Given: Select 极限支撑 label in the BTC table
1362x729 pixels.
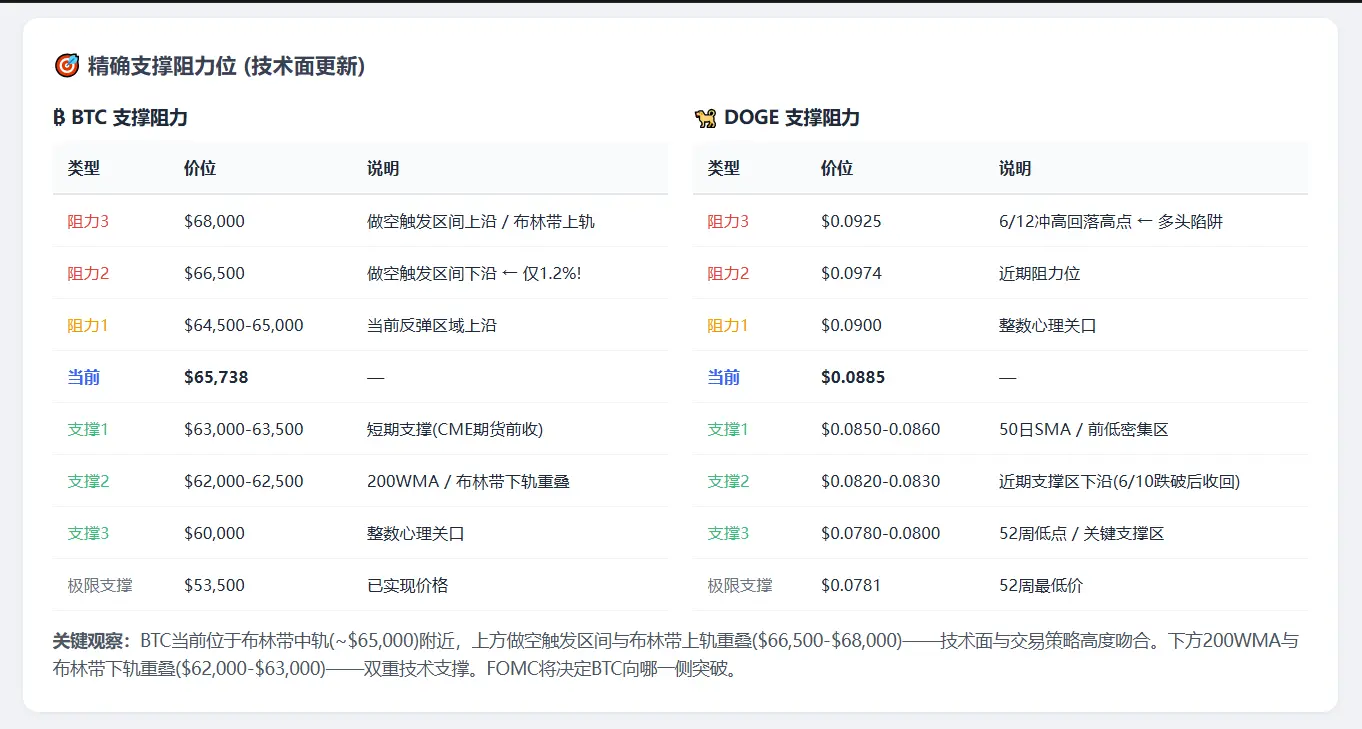Looking at the screenshot, I should [100, 585].
